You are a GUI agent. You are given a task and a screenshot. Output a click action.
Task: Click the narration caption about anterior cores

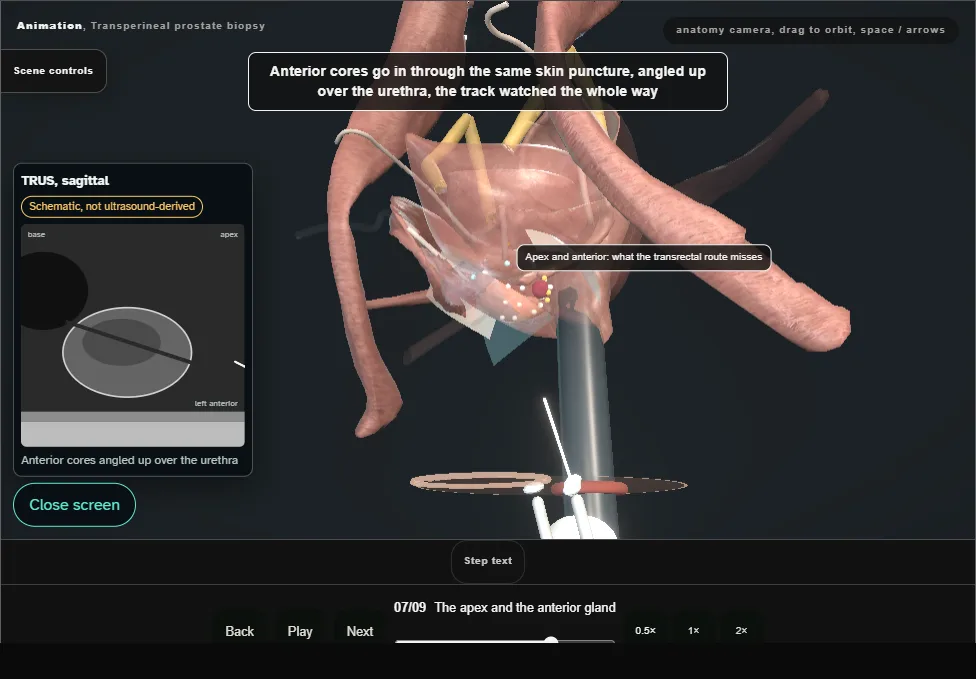point(487,82)
